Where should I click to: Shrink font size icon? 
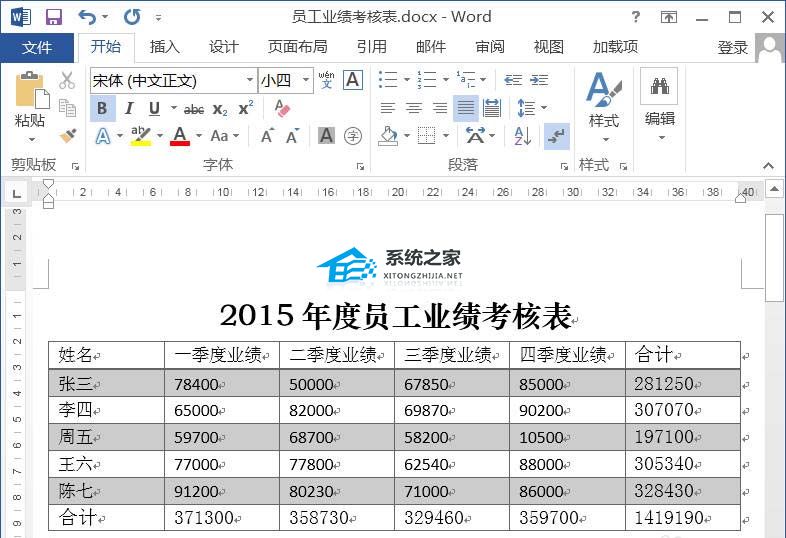[292, 136]
